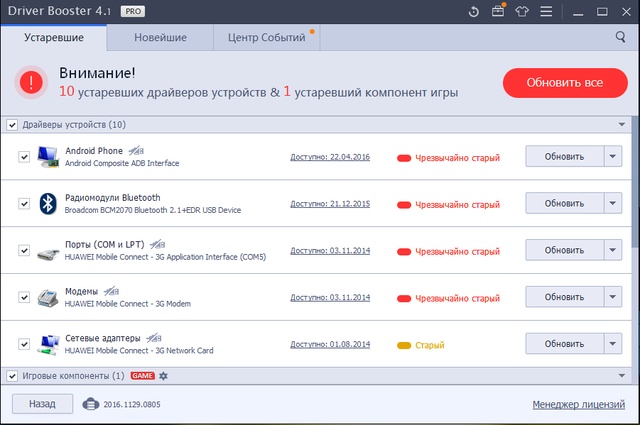
Task: Click Обновить for Сетевые адаптеры
Action: (x=564, y=344)
